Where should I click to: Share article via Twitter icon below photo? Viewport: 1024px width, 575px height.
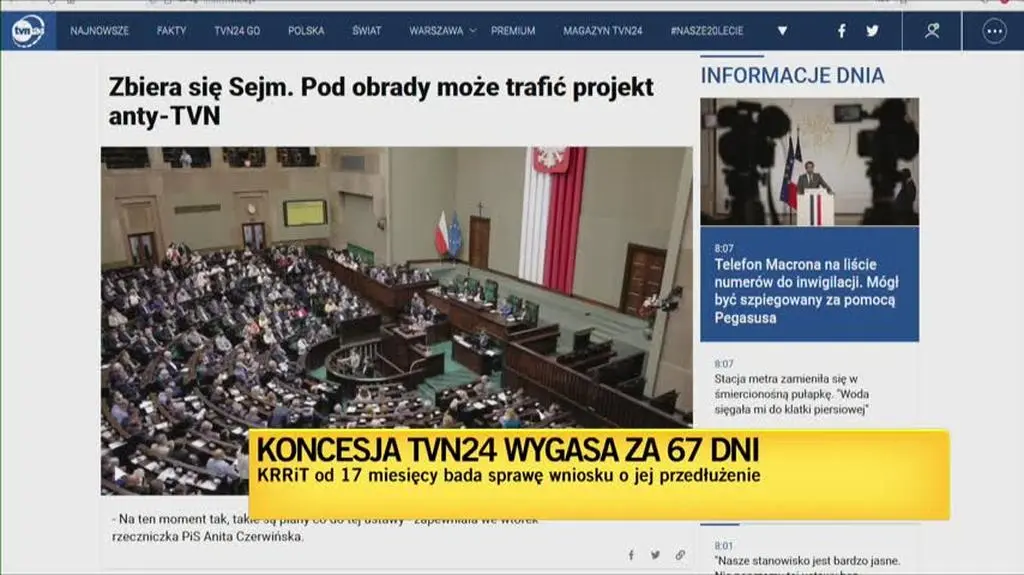click(655, 555)
